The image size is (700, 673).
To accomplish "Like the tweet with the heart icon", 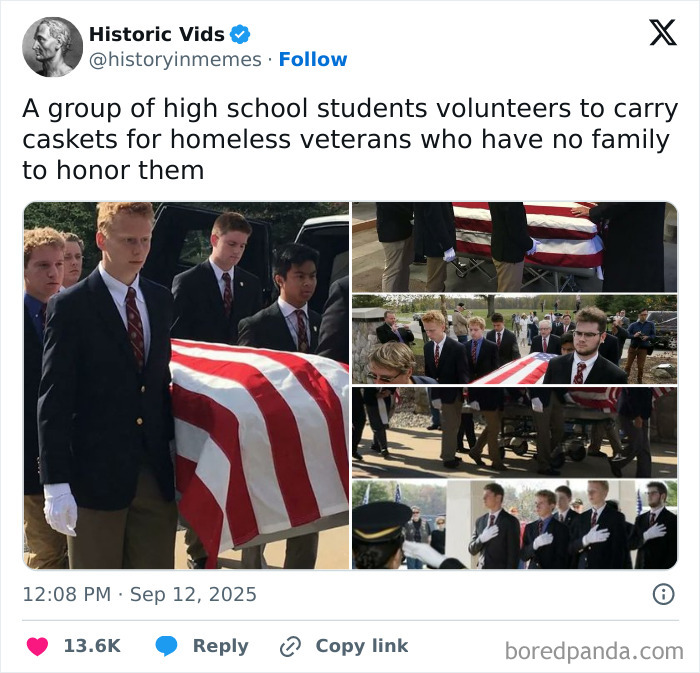I will pyautogui.click(x=38, y=646).
